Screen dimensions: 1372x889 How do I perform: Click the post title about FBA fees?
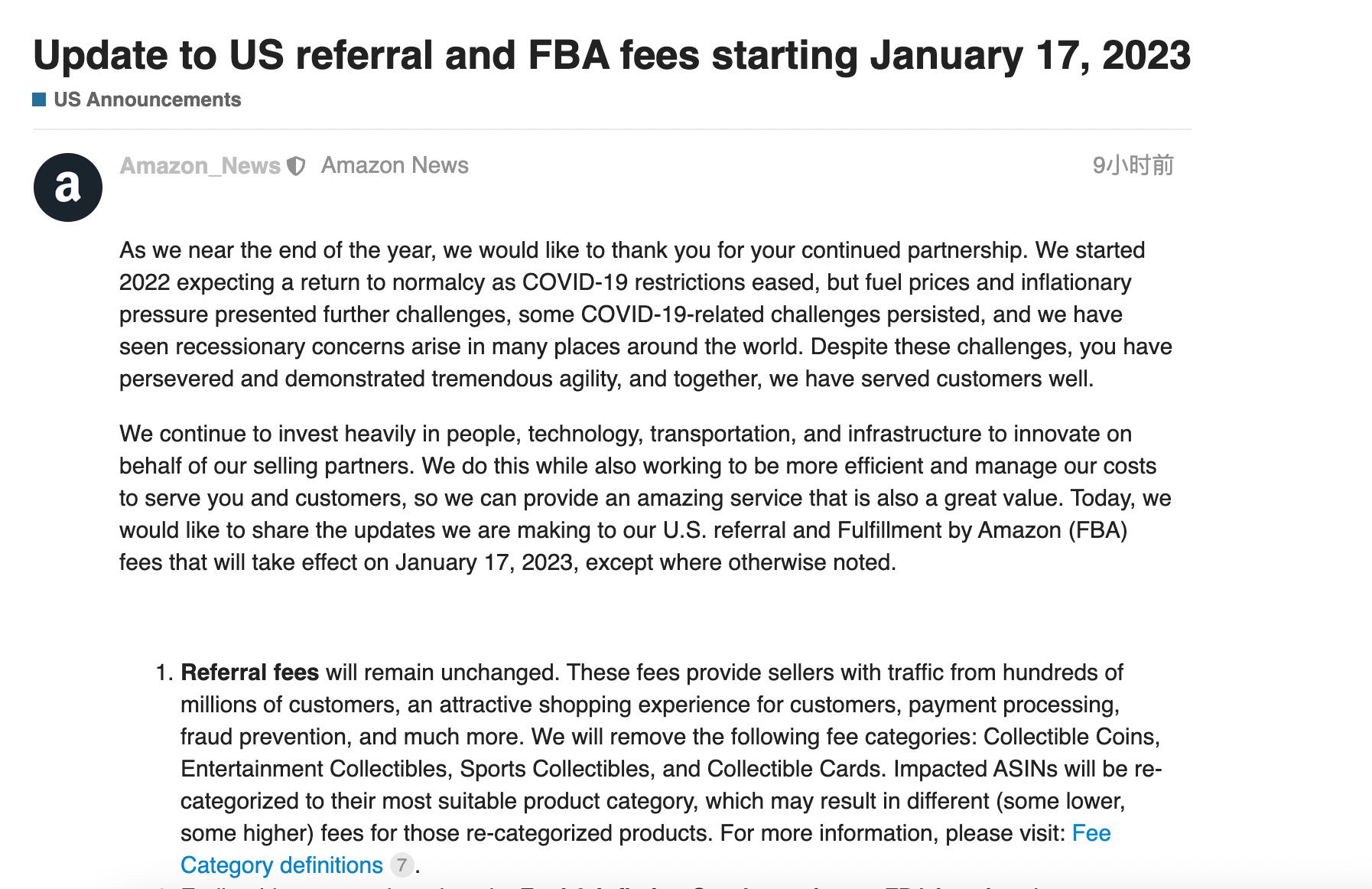point(612,56)
